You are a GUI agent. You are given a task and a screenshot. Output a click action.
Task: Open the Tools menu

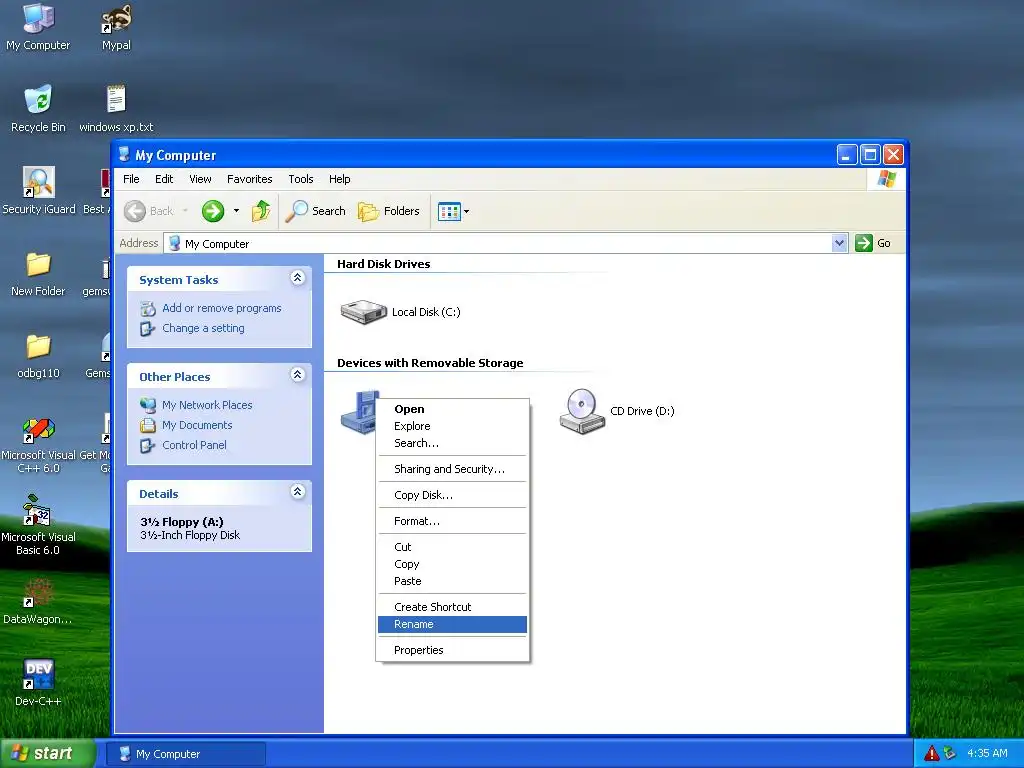301,179
